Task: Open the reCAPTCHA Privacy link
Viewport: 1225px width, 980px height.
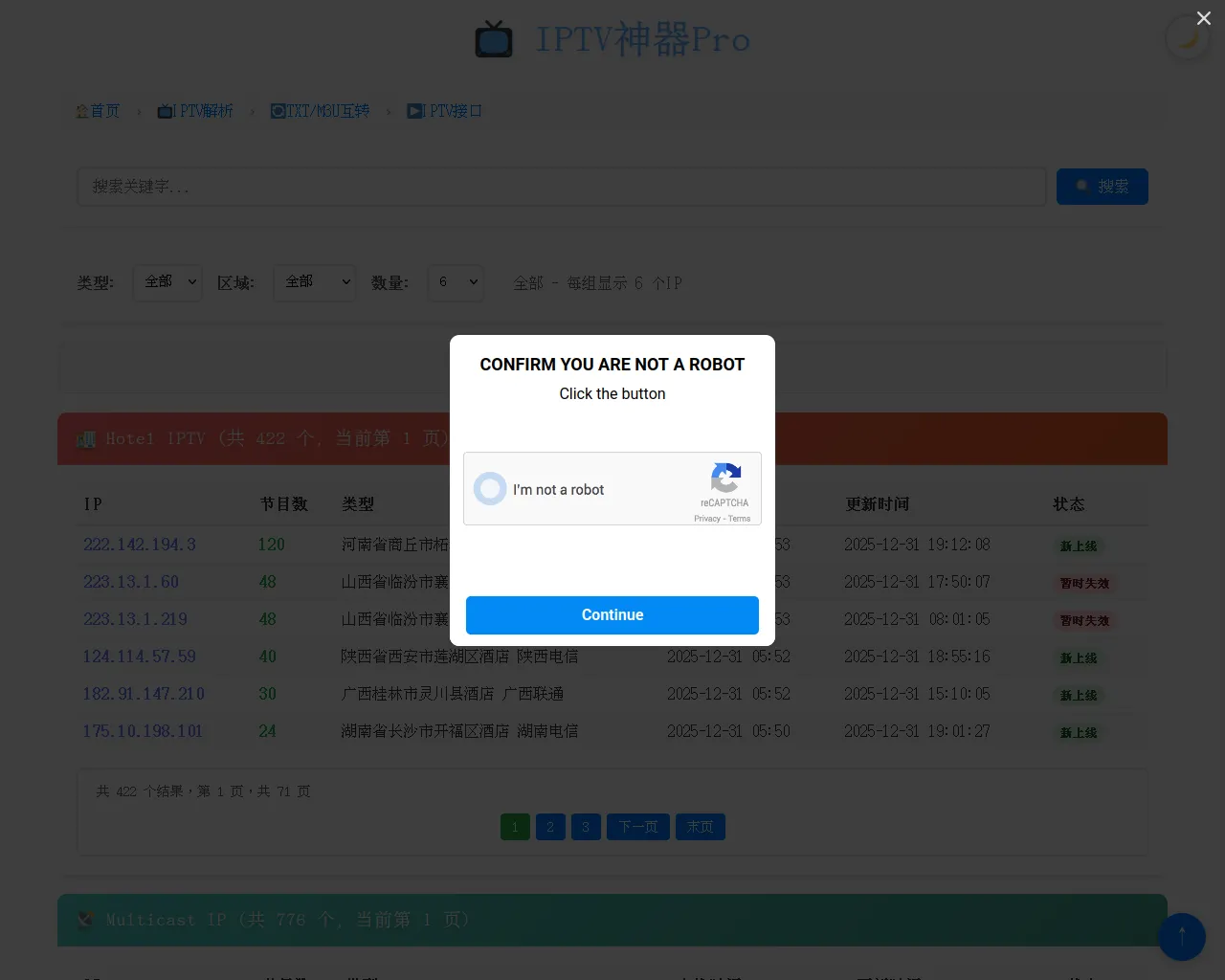Action: pos(707,519)
